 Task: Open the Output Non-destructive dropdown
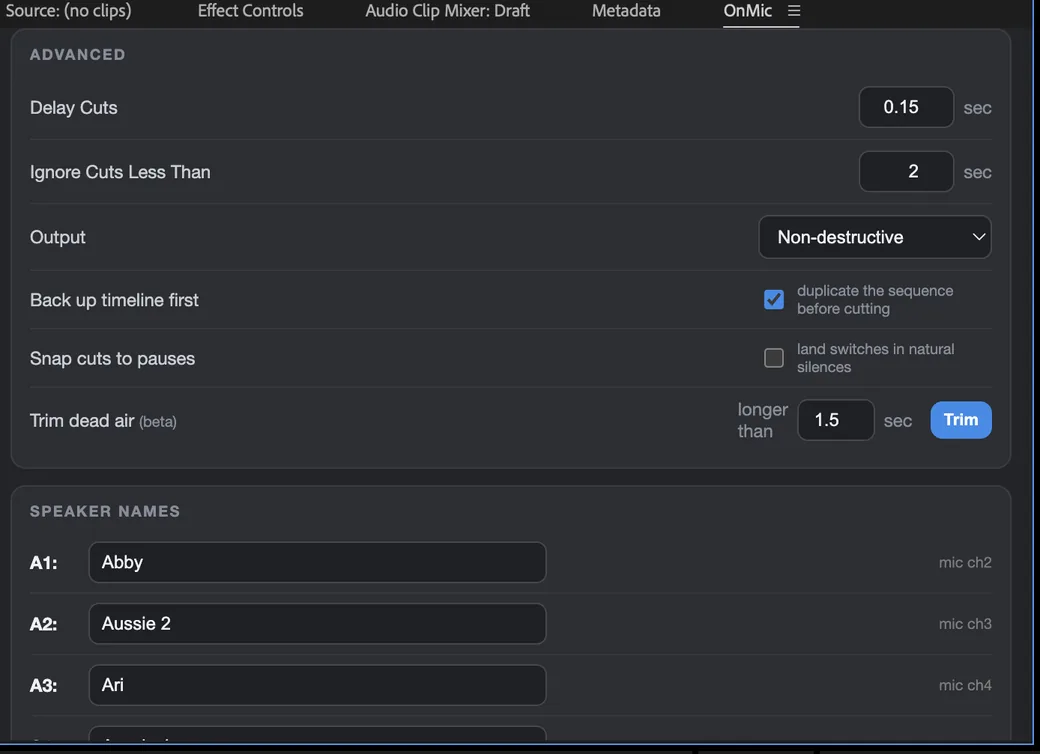(875, 237)
